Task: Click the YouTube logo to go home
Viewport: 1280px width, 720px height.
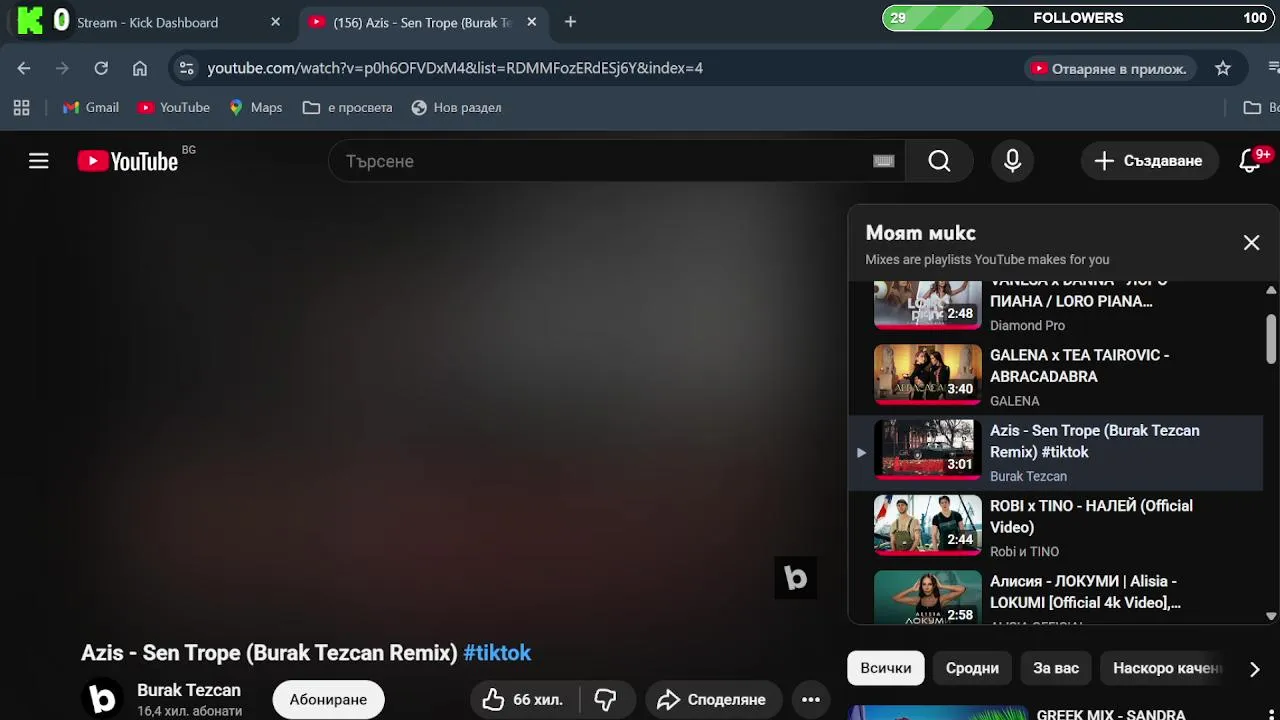Action: pos(128,161)
